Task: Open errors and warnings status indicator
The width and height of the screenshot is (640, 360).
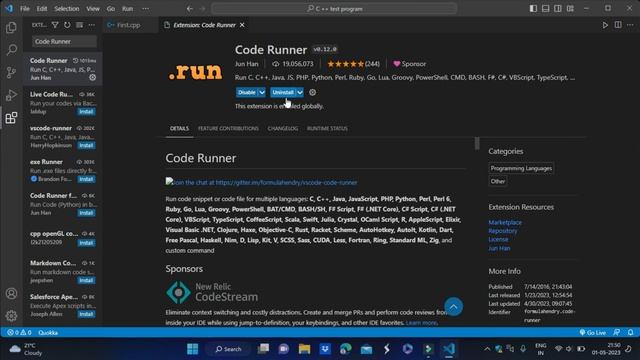Action: (x=19, y=333)
